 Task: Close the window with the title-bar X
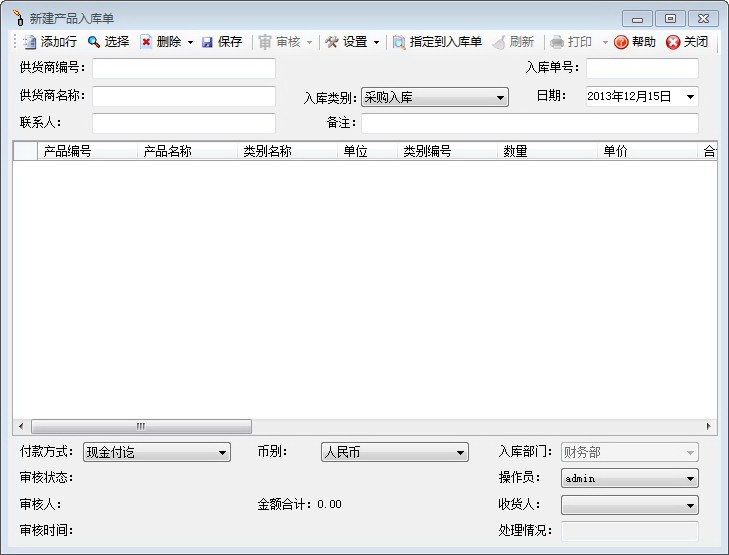tap(703, 19)
